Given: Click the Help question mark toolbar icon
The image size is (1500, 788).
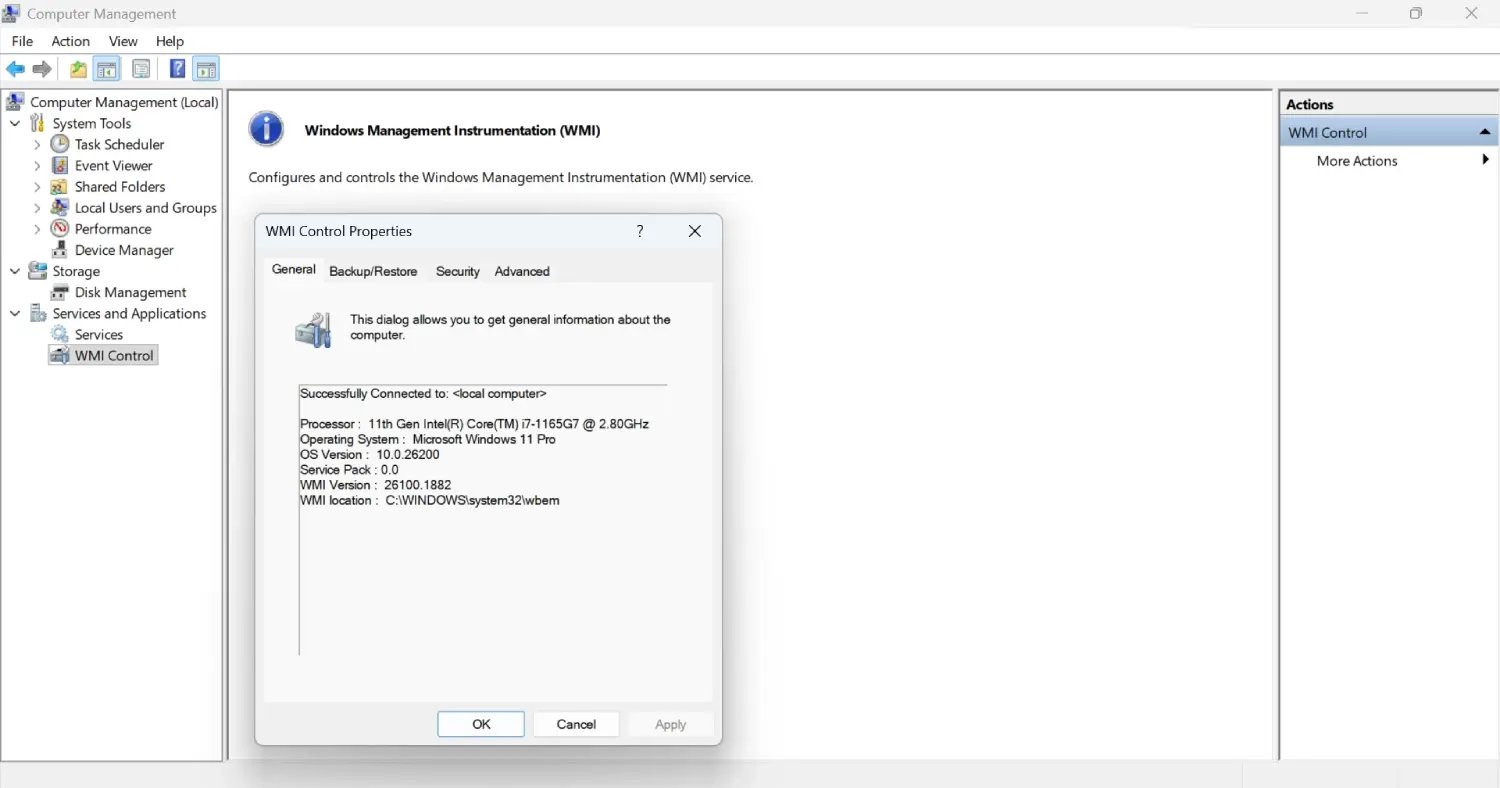Looking at the screenshot, I should pos(176,68).
